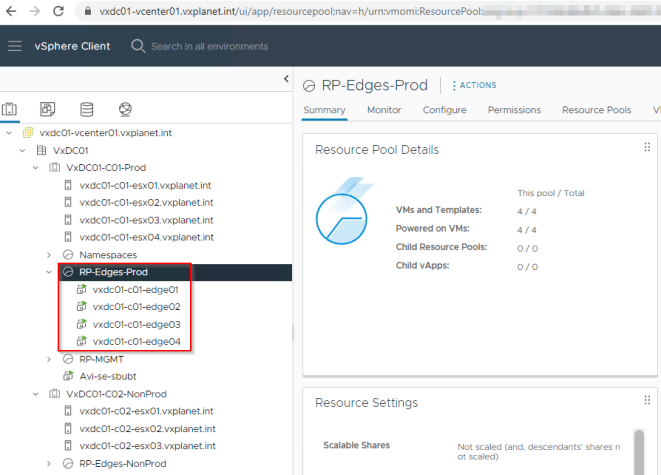
Task: Open the Storage inventory view
Action: pyautogui.click(x=87, y=109)
